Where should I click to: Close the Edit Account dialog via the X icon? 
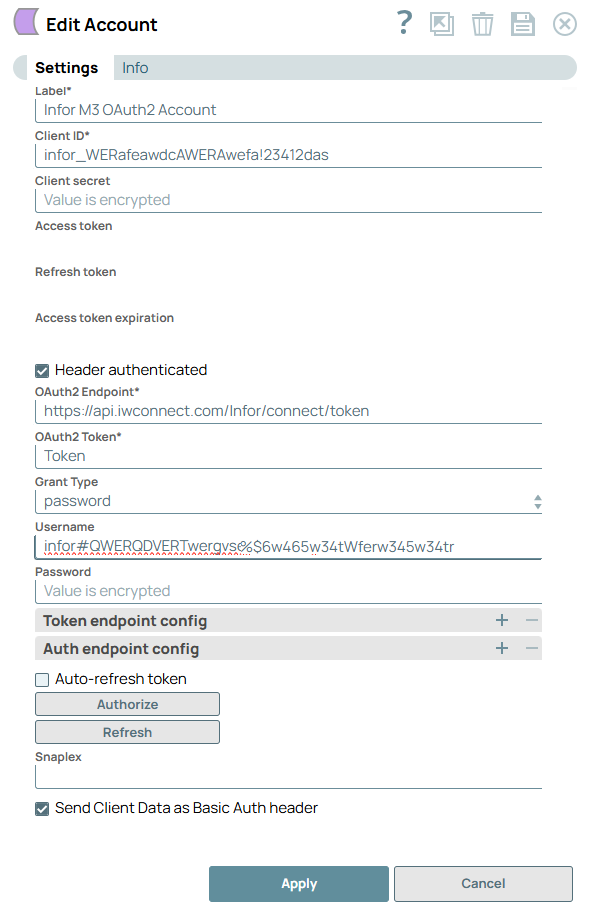tap(563, 23)
